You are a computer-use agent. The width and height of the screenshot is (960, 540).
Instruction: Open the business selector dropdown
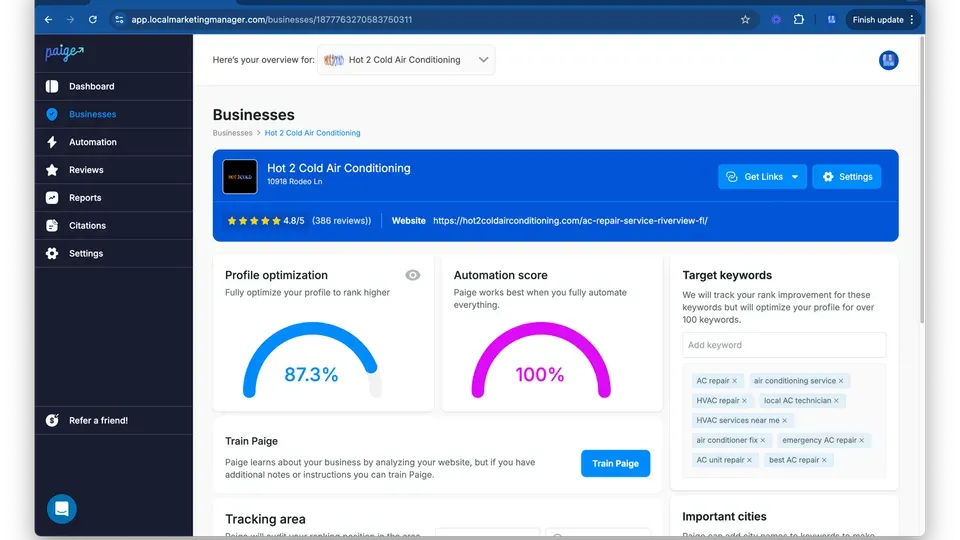pyautogui.click(x=406, y=60)
